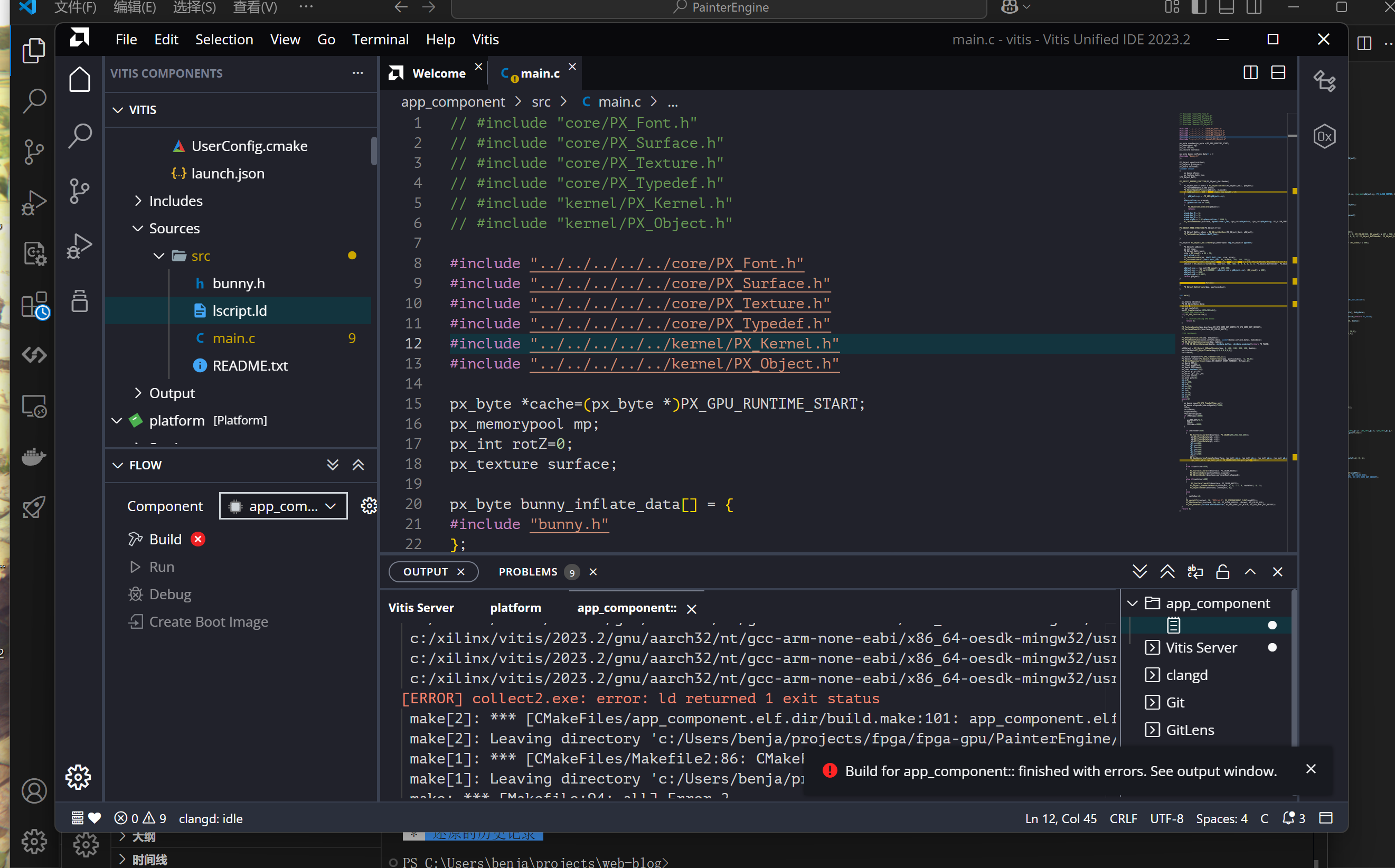1395x868 pixels.
Task: Switch to the Welcome tab
Action: pos(439,73)
